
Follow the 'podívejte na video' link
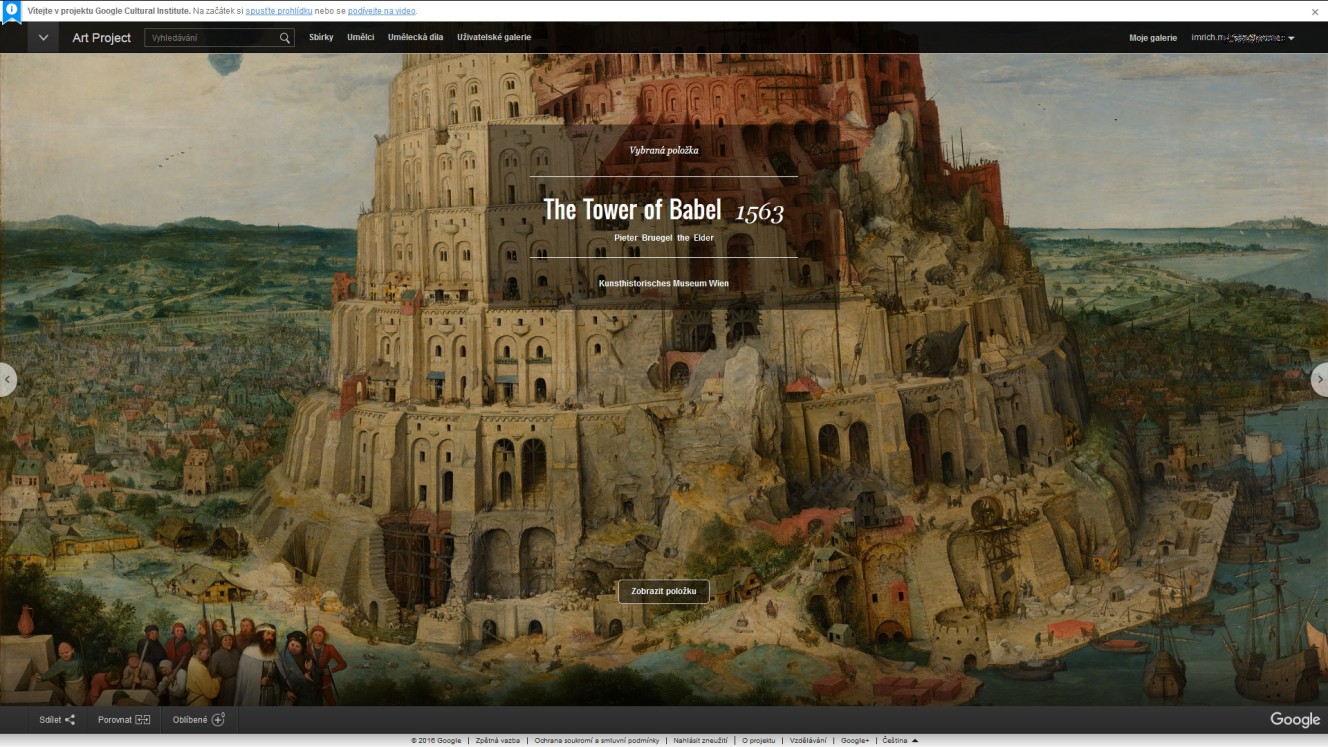click(x=382, y=11)
